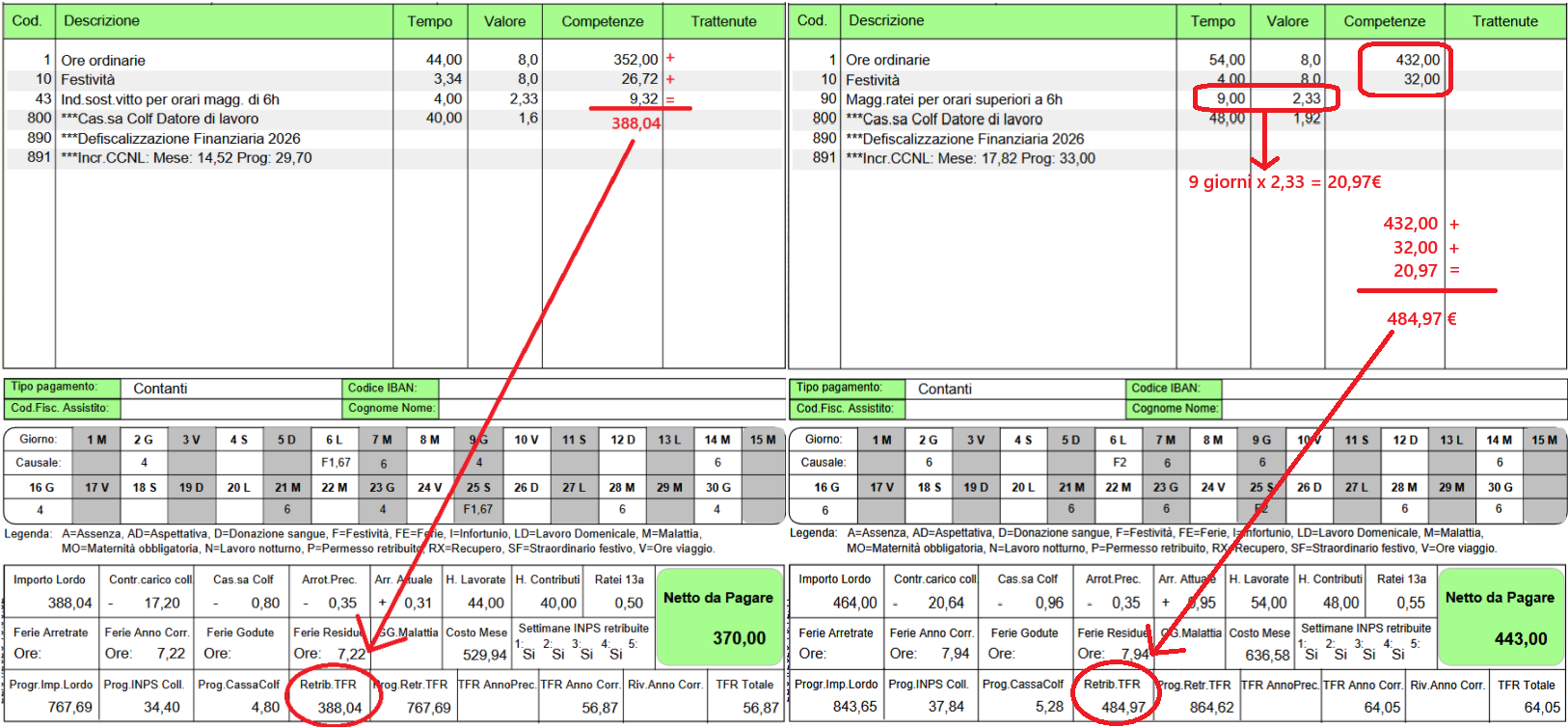Select the Magg.ratei per orari superiori a 6h row
The width and height of the screenshot is (1568, 727).
(953, 99)
